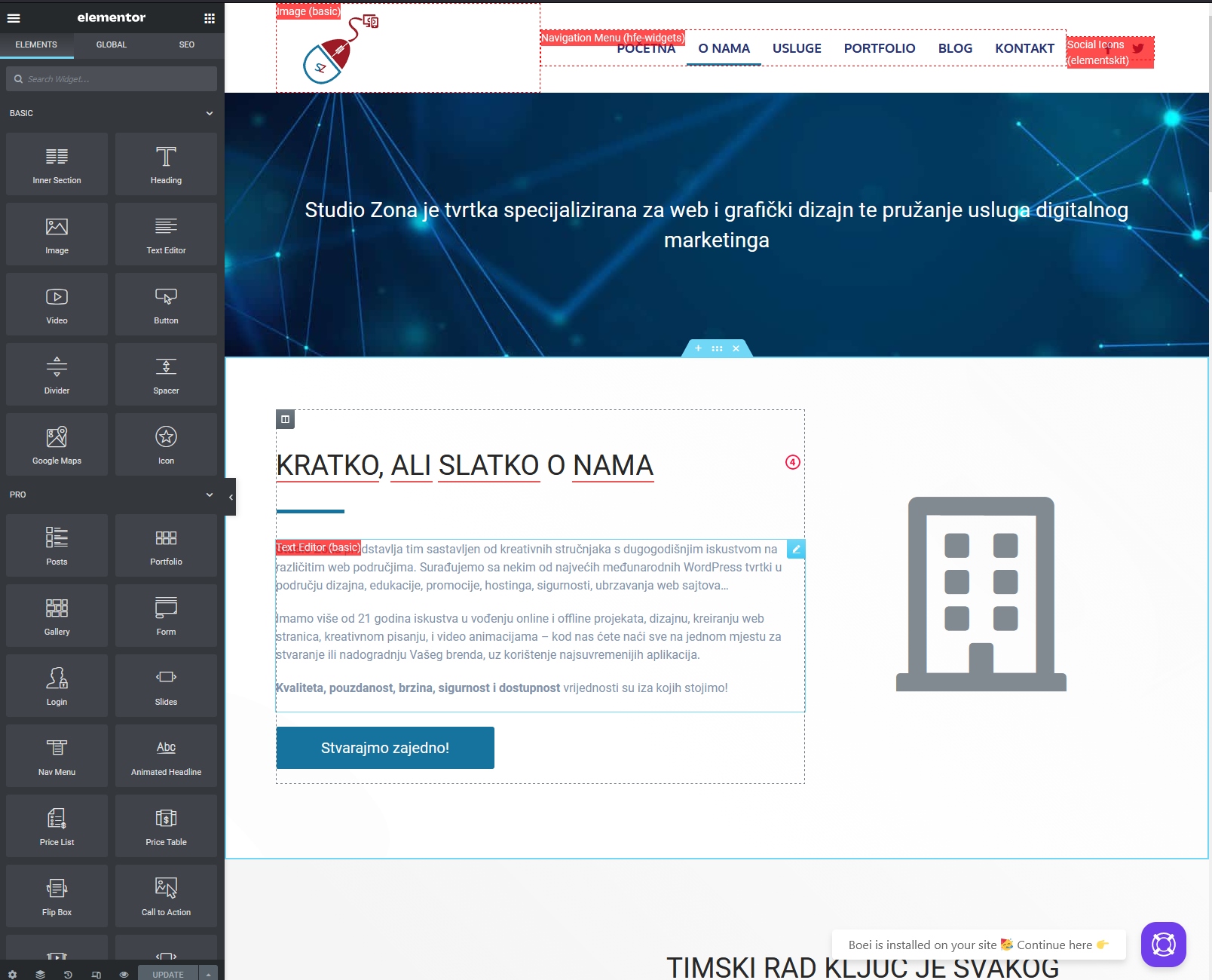Screen dimensions: 1212x980
Task: Choose the Spacer widget
Action: point(166,375)
